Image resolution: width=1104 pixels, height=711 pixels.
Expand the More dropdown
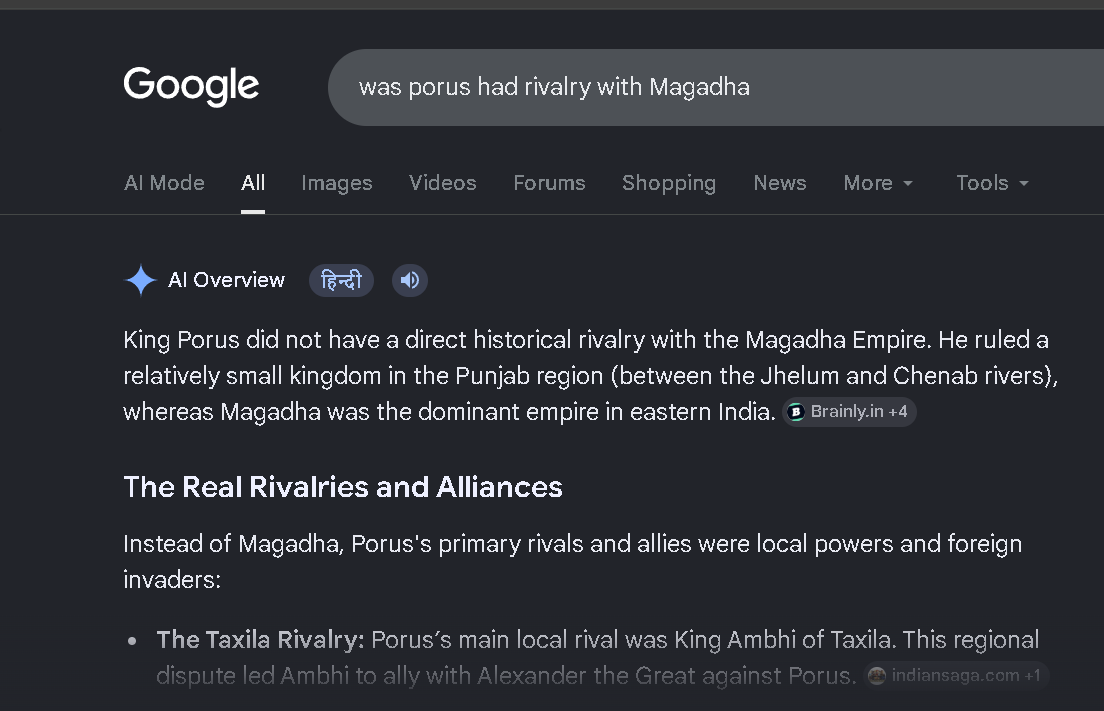coord(878,183)
